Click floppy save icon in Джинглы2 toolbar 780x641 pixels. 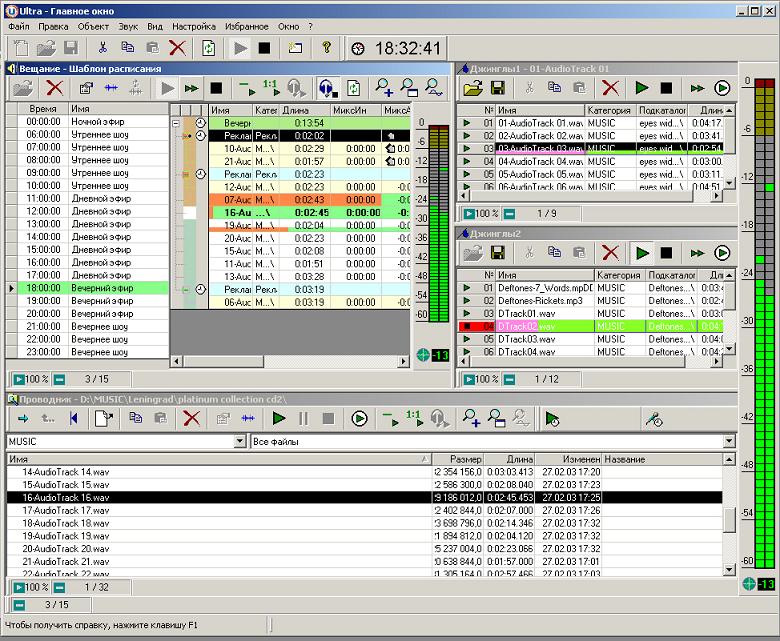point(498,253)
